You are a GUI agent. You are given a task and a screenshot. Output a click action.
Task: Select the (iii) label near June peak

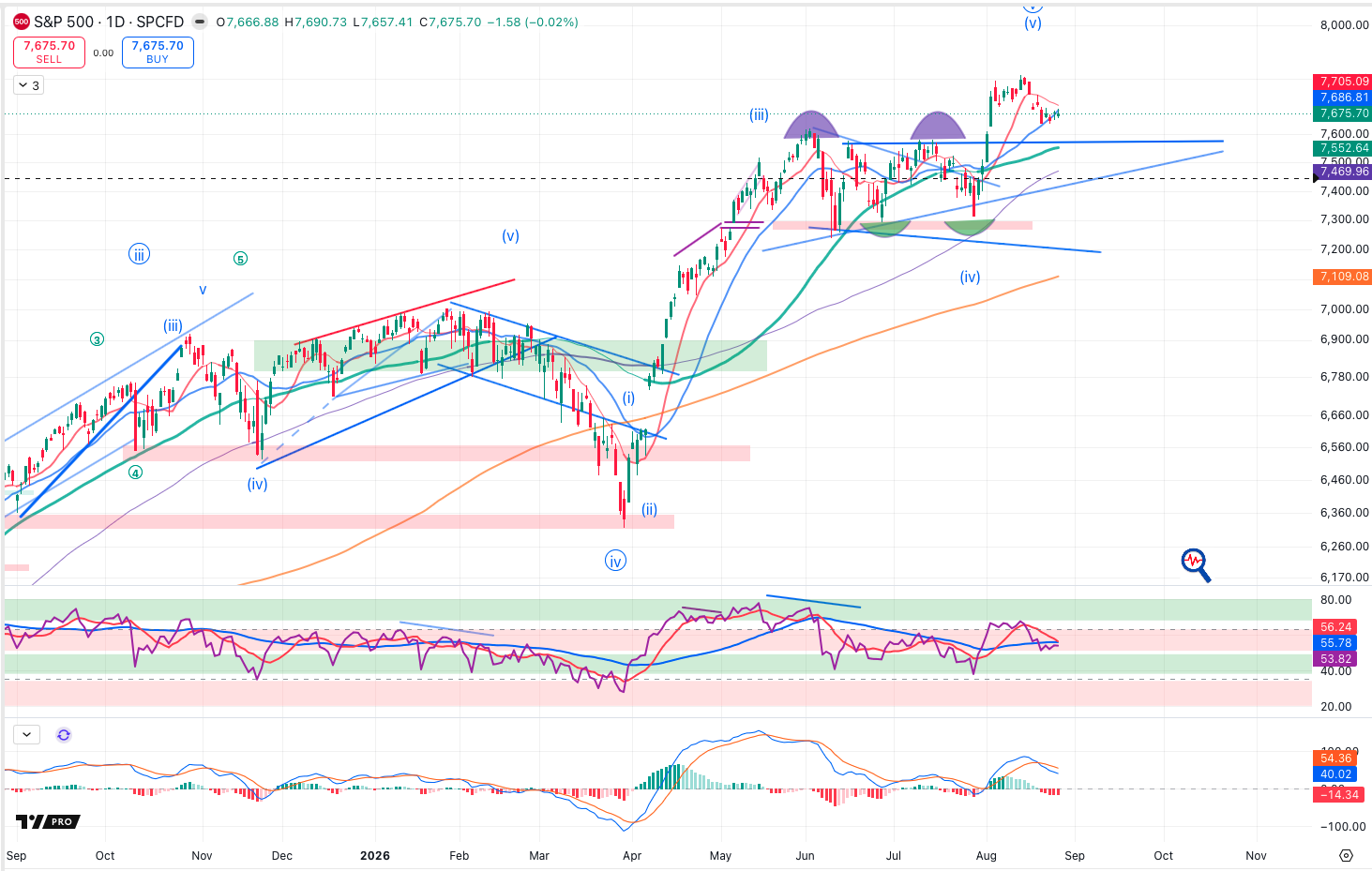pyautogui.click(x=759, y=115)
